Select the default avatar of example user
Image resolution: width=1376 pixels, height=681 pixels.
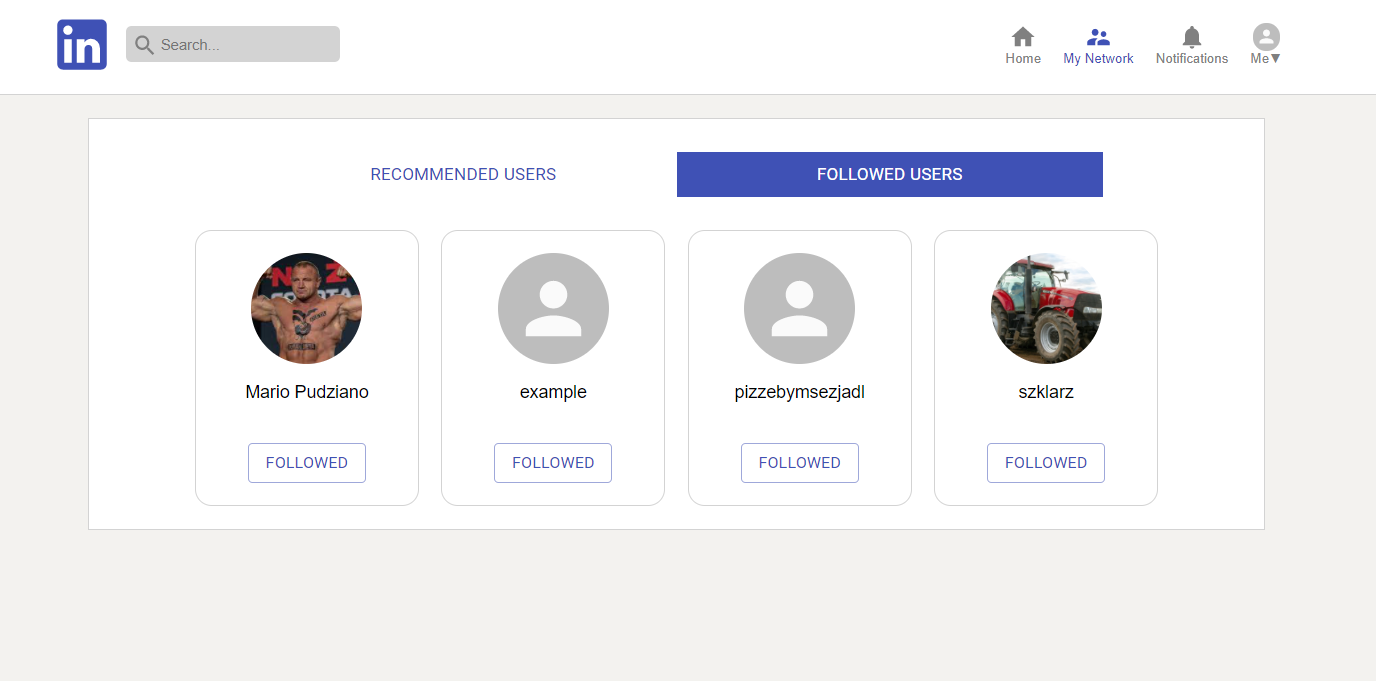coord(553,308)
